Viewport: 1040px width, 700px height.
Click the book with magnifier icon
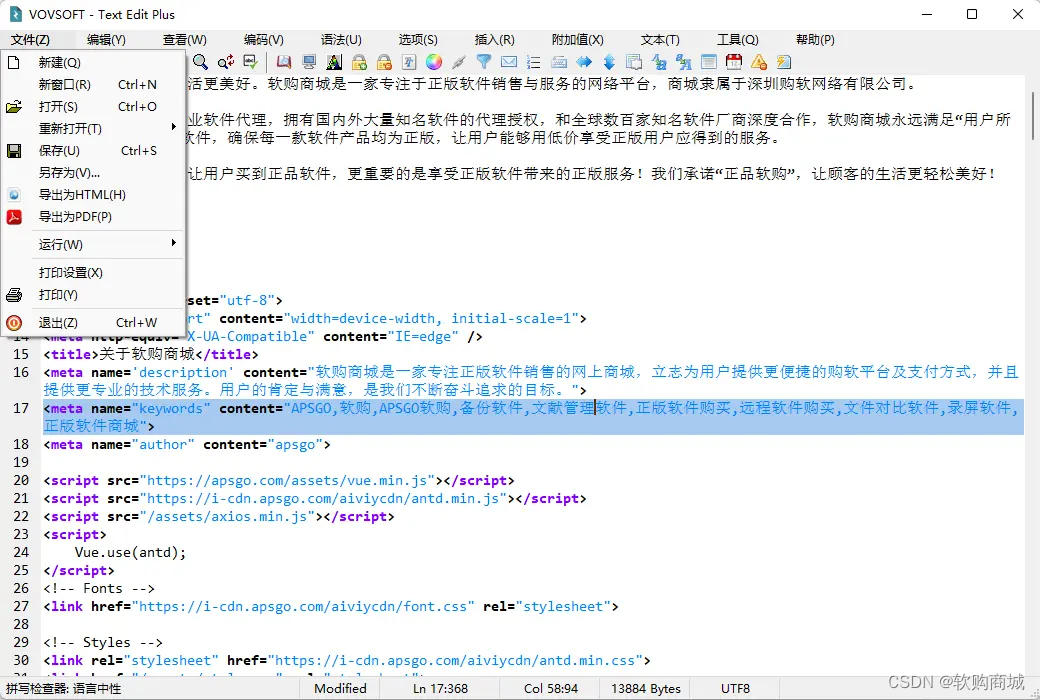click(284, 62)
